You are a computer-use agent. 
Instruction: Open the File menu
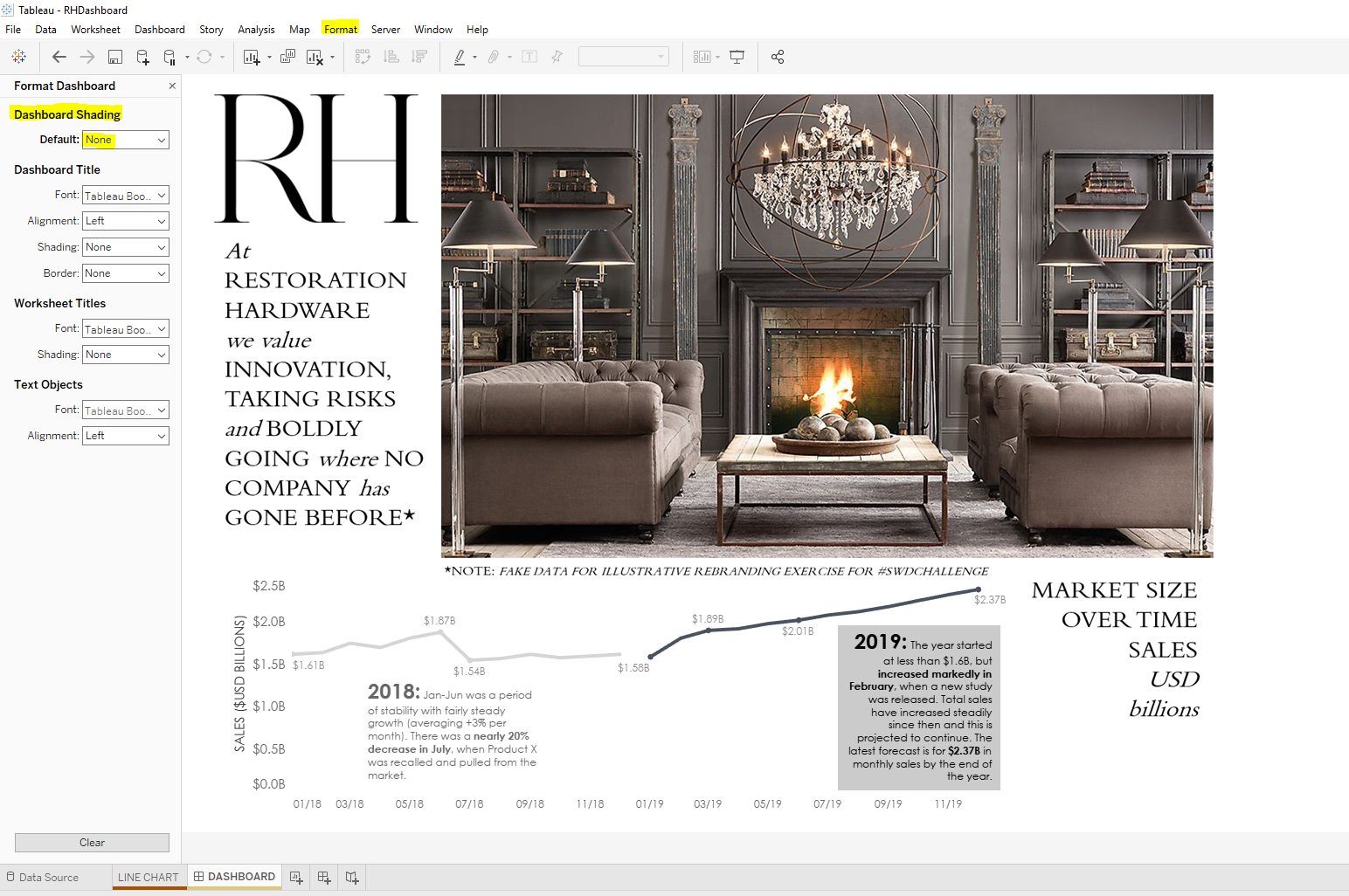[13, 30]
